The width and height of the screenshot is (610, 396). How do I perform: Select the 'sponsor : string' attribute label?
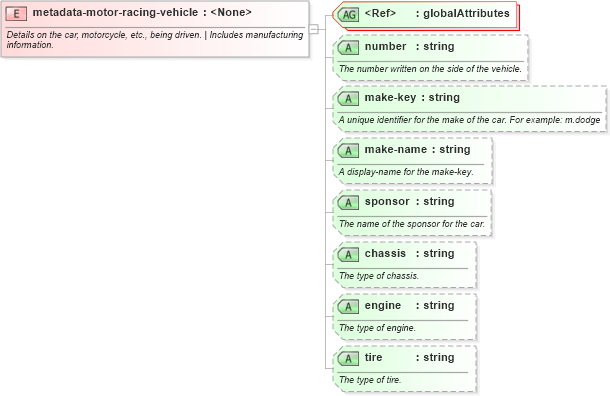(409, 202)
